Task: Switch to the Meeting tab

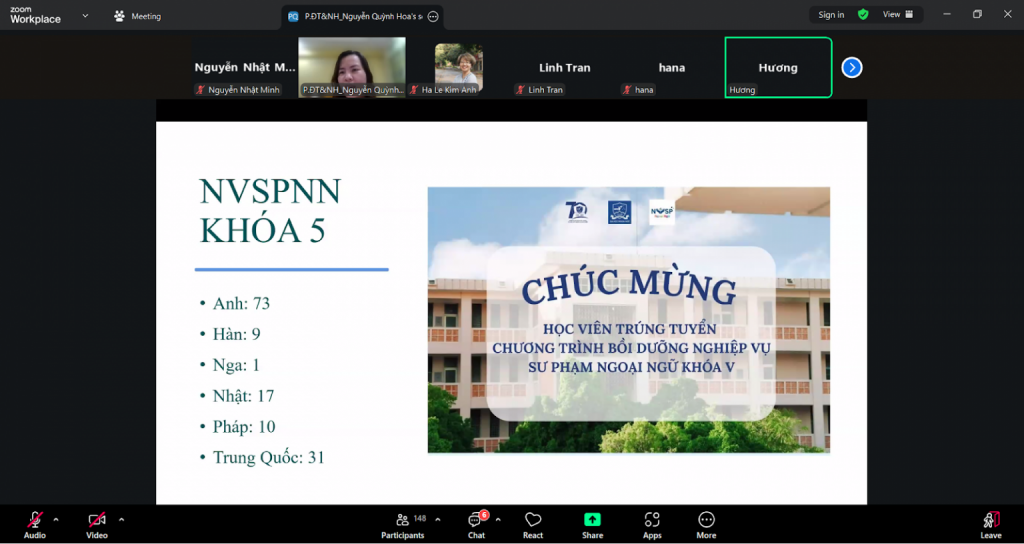Action: tap(137, 16)
